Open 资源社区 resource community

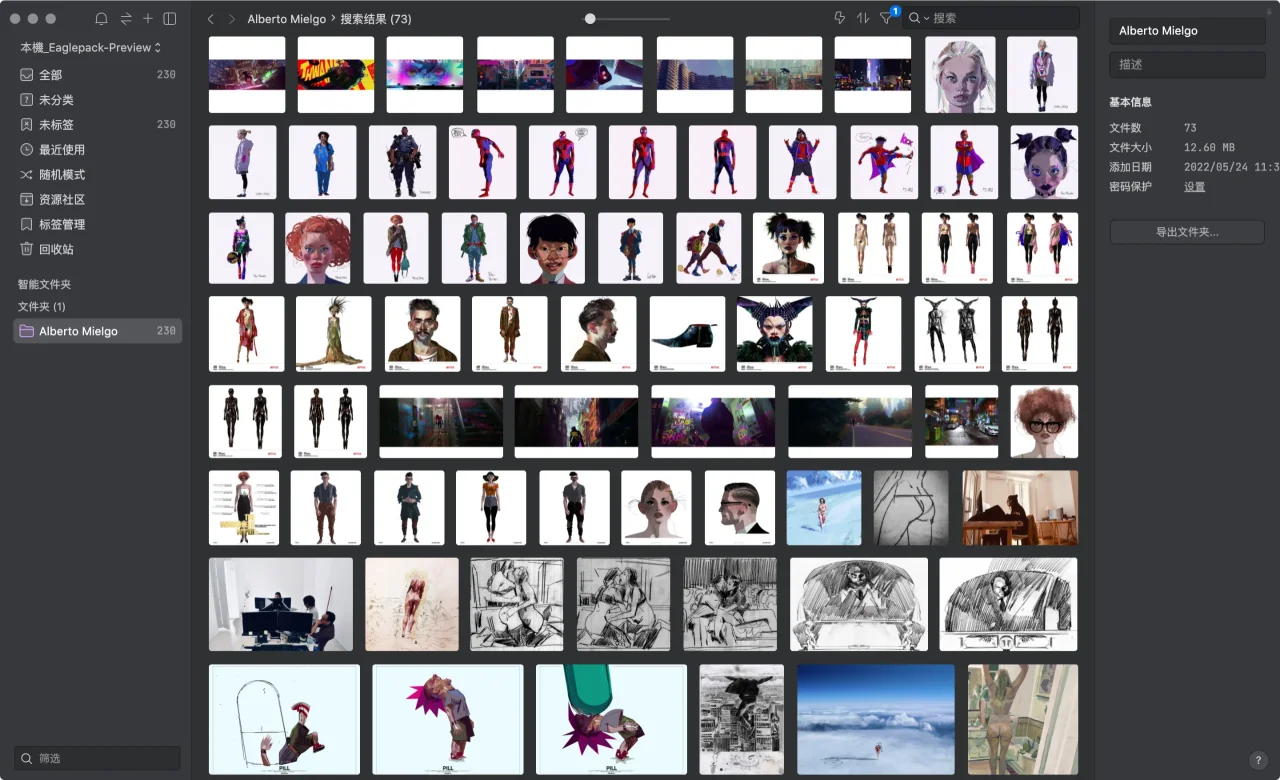(x=98, y=200)
